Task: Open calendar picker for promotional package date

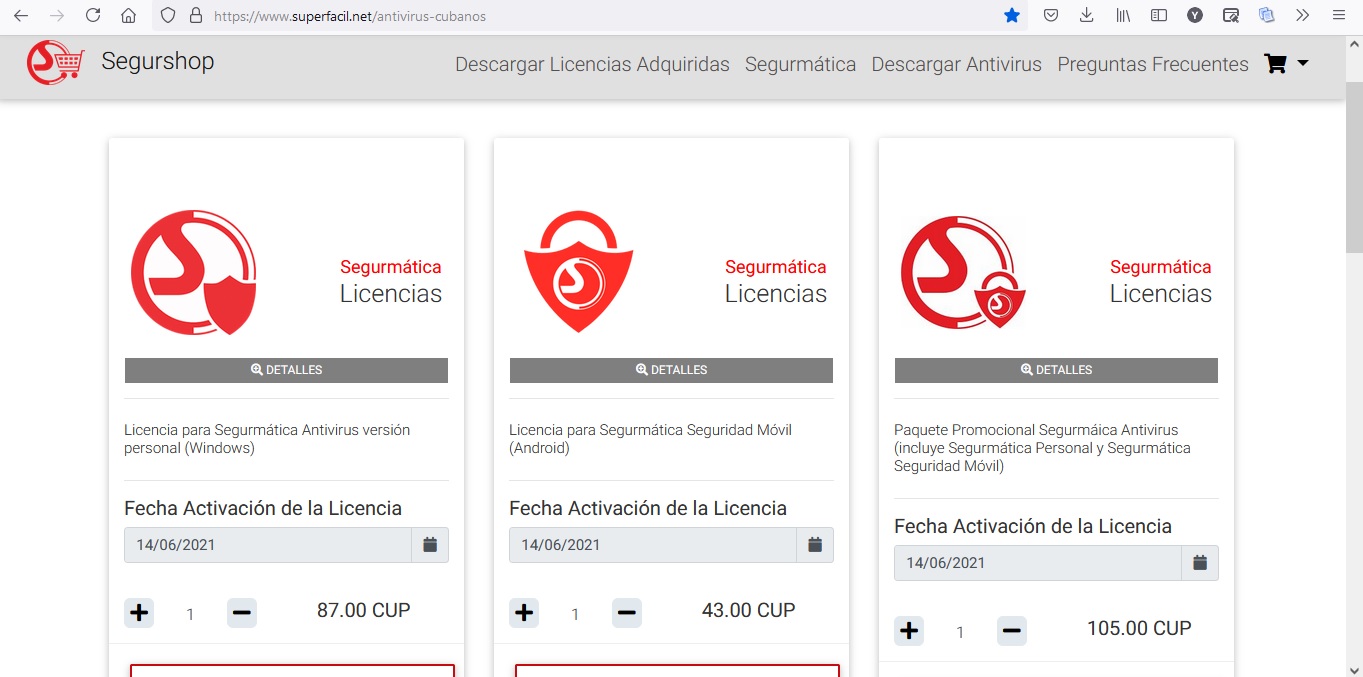Action: tap(1200, 563)
